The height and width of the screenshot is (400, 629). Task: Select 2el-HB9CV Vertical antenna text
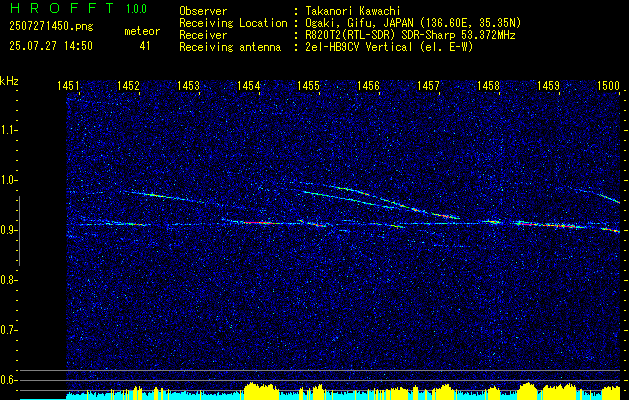(x=390, y=47)
